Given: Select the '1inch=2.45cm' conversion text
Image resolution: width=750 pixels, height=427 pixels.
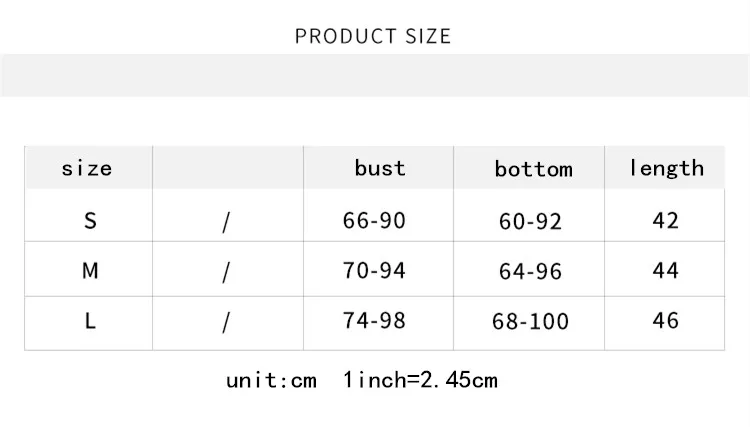Looking at the screenshot, I should 420,380.
